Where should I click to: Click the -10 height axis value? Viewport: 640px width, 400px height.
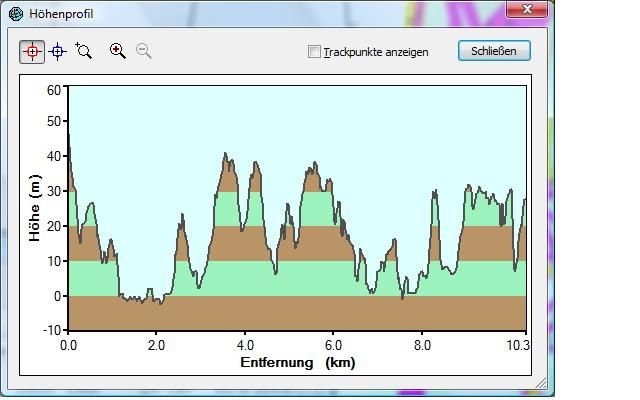pyautogui.click(x=52, y=329)
